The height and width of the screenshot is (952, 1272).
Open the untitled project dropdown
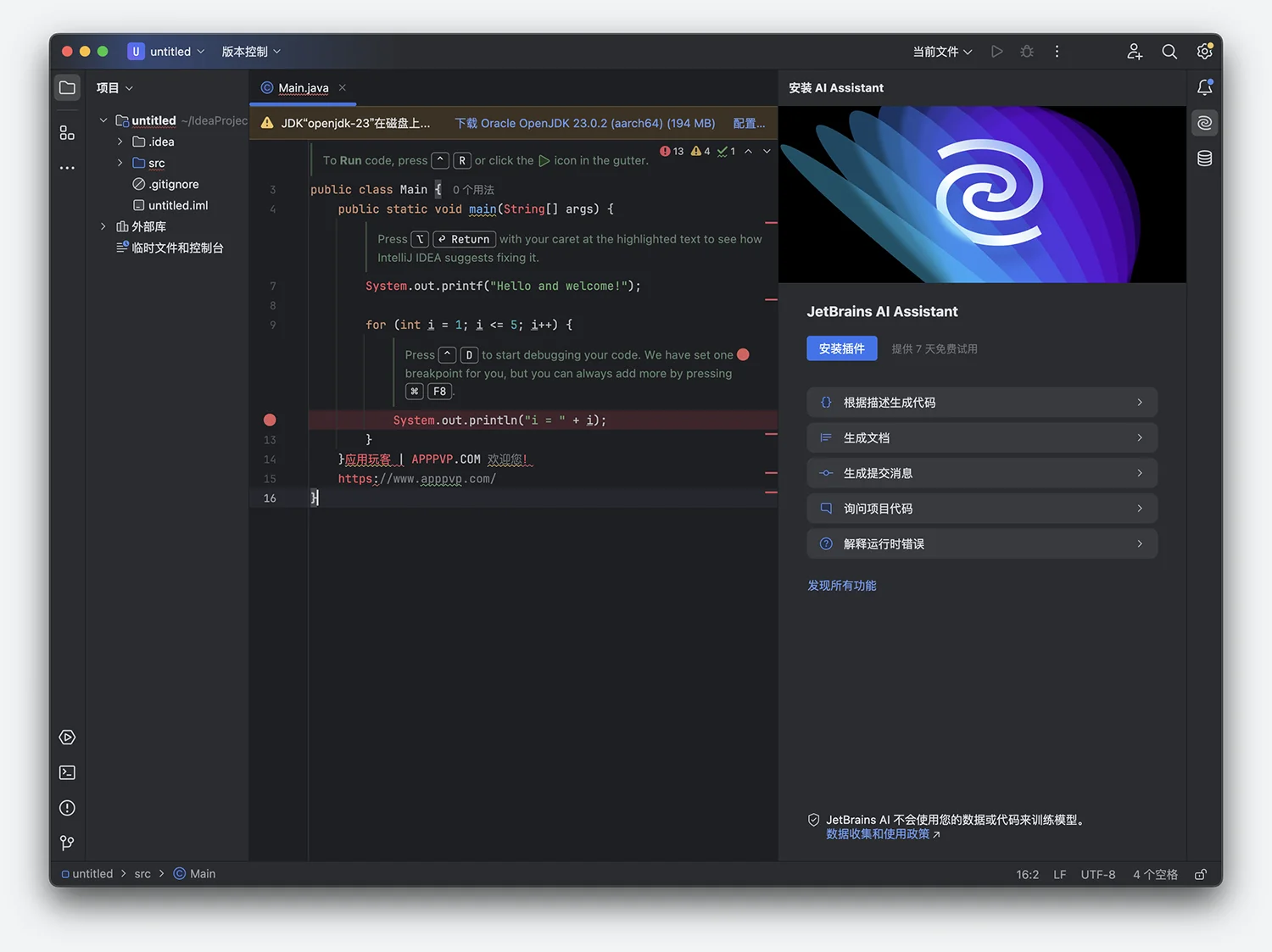(167, 52)
